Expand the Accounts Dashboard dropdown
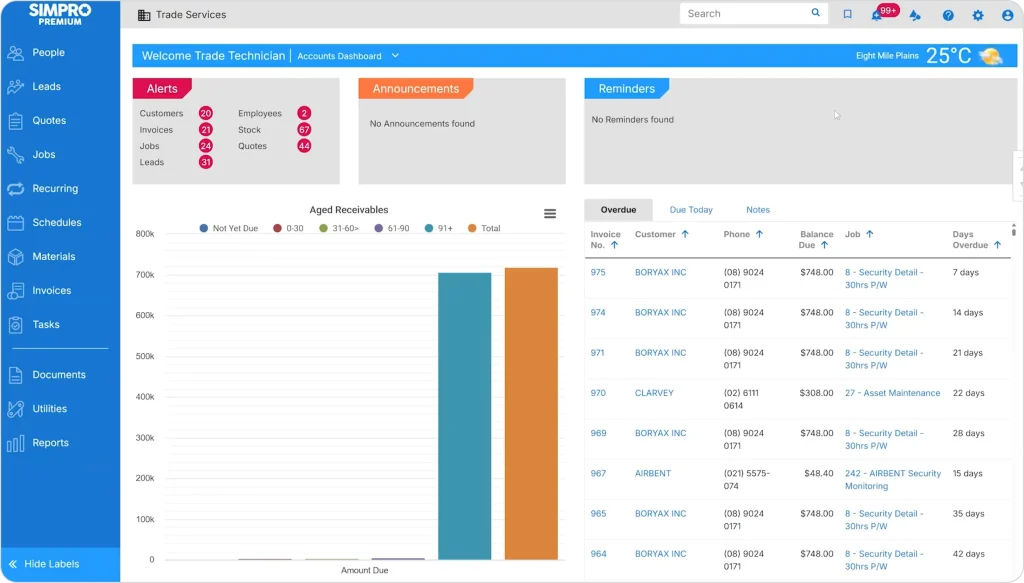 pos(395,56)
